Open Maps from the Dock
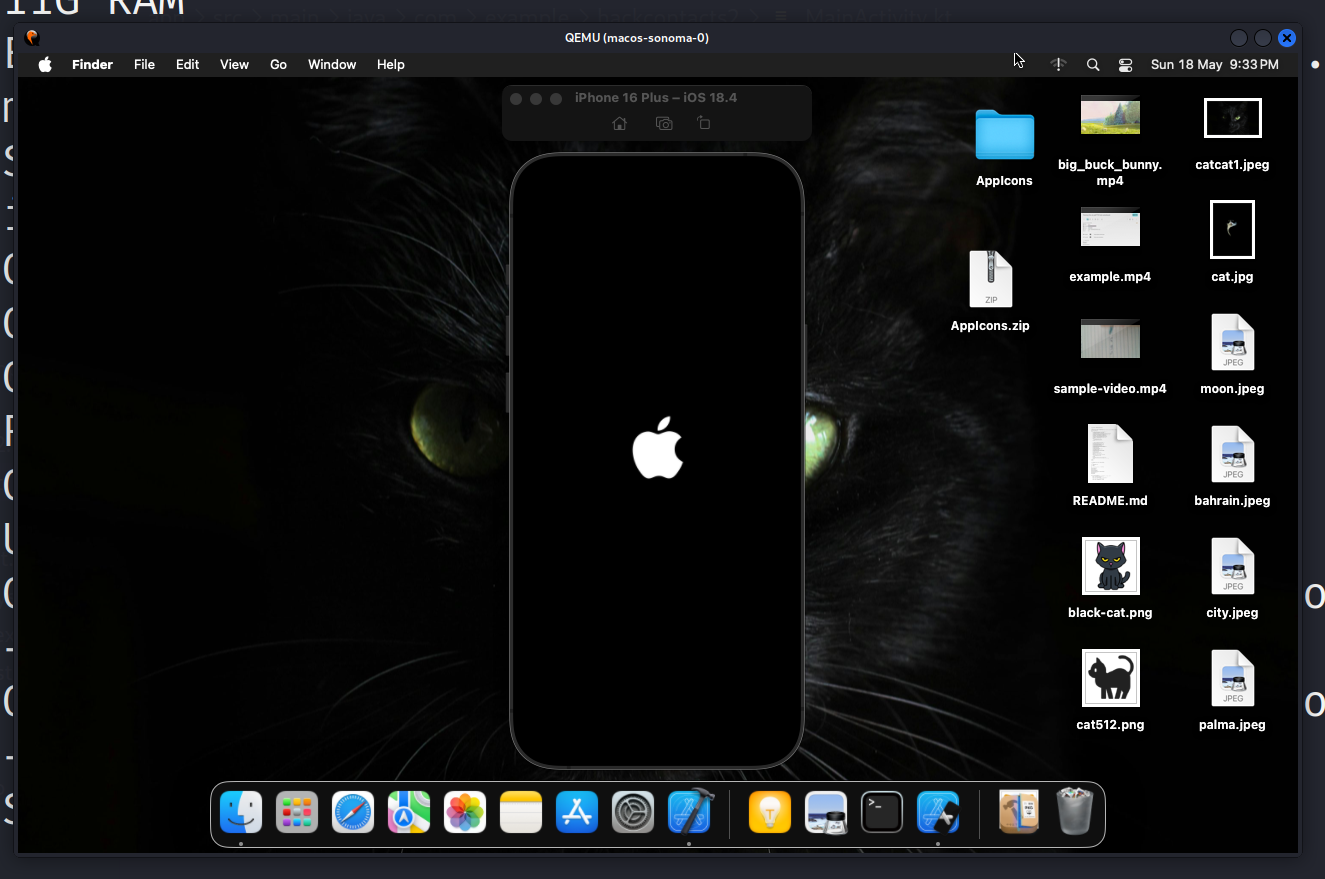 pos(409,812)
